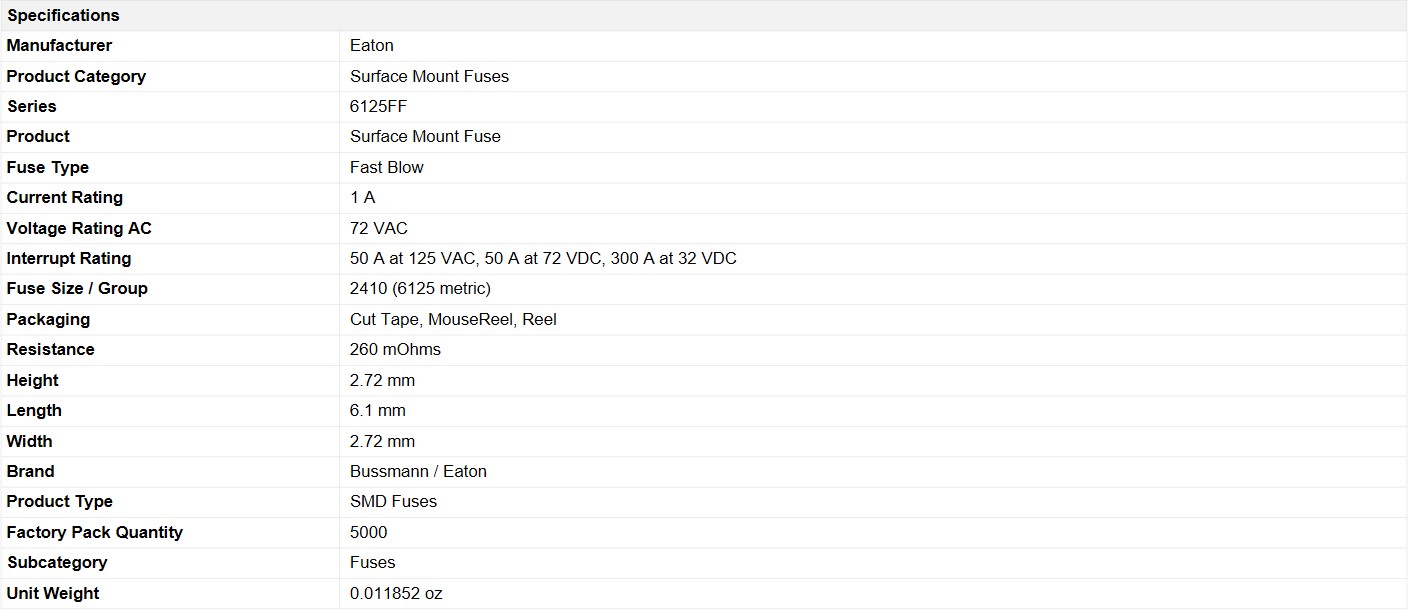Click the Specifications header

(63, 15)
